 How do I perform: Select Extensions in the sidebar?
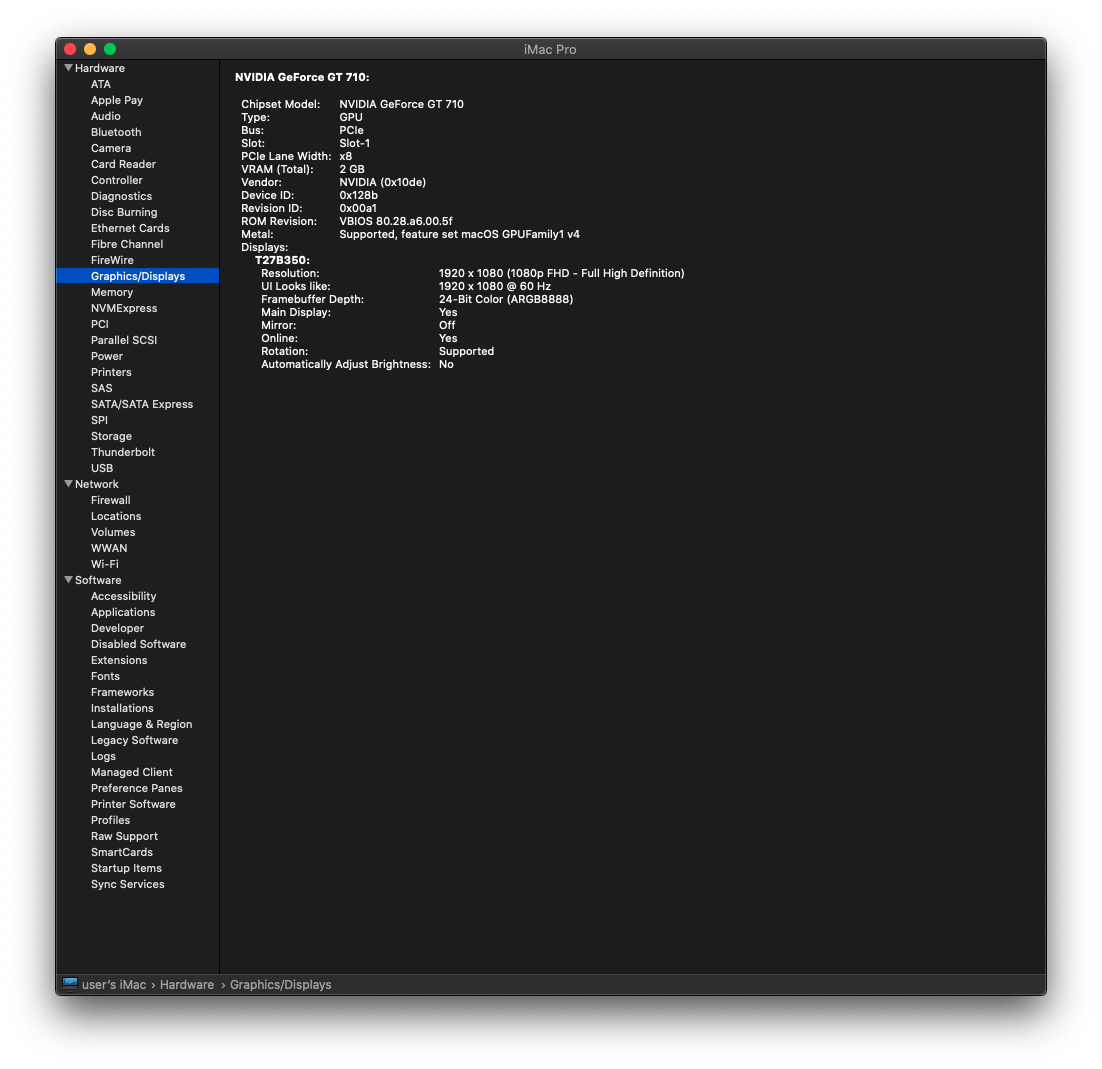coord(119,661)
